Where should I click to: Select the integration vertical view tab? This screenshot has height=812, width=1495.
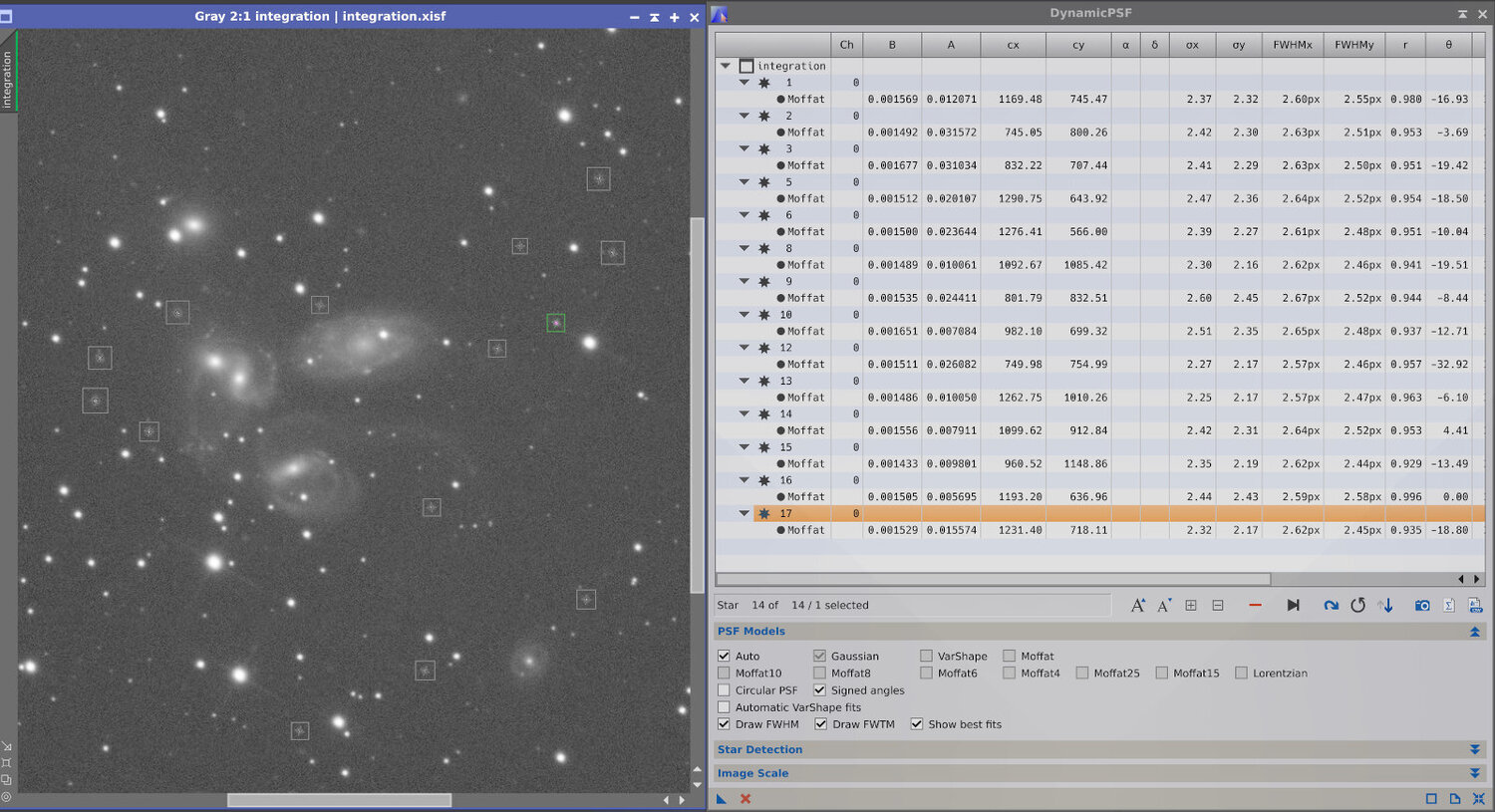tap(7, 80)
